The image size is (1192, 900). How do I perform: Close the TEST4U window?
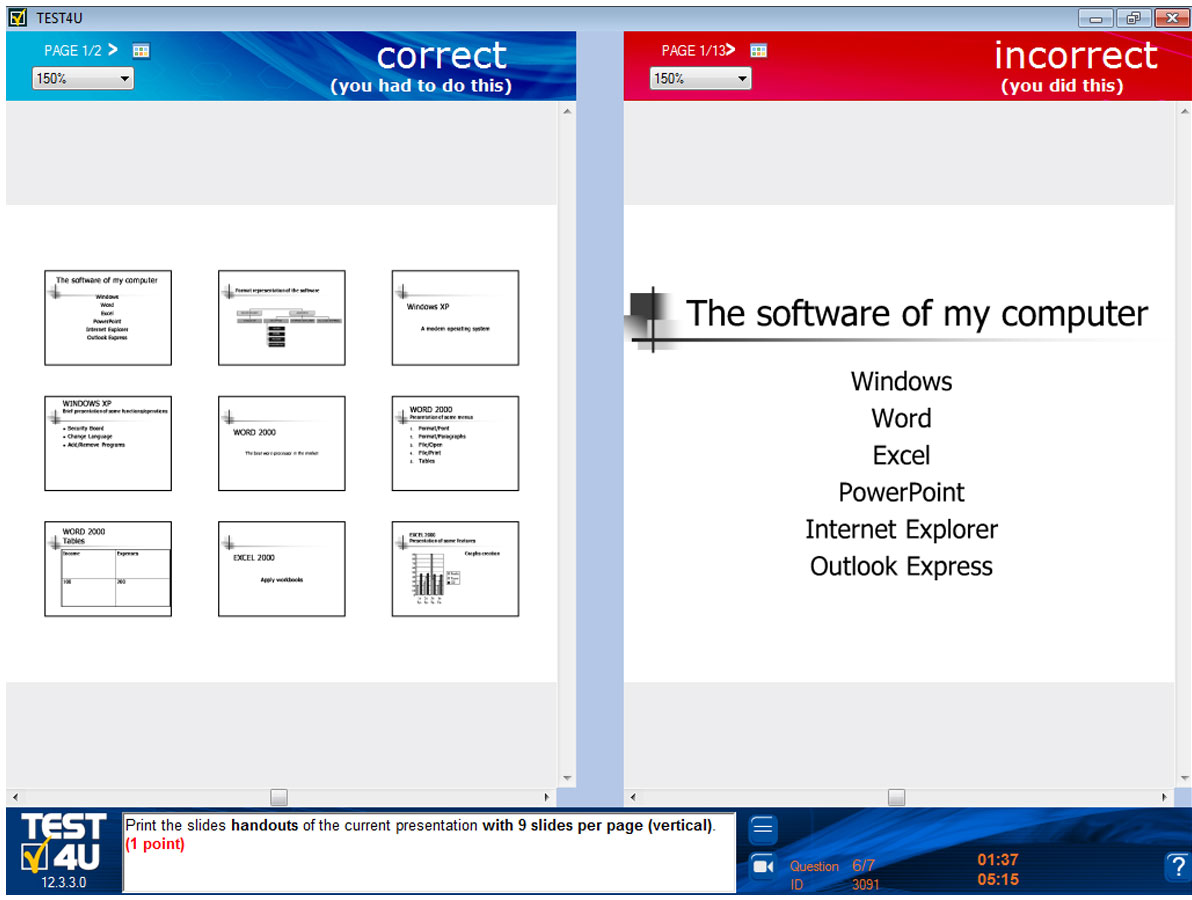[x=1171, y=18]
